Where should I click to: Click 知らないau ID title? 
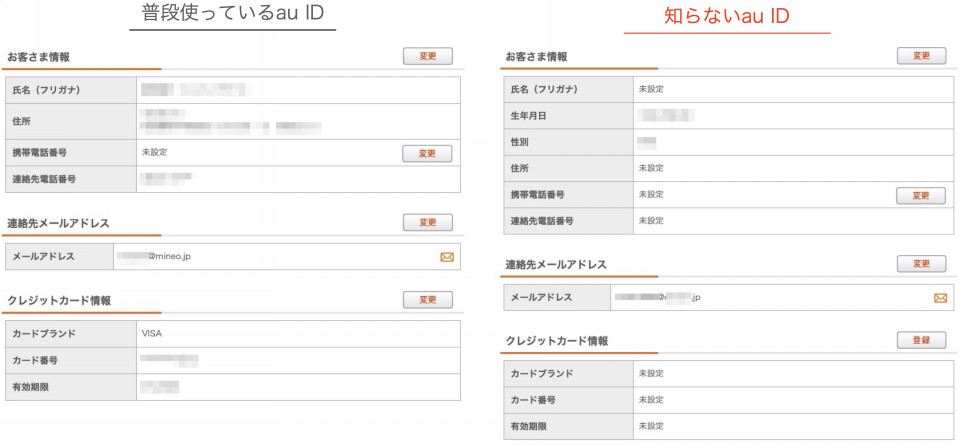coord(727,16)
